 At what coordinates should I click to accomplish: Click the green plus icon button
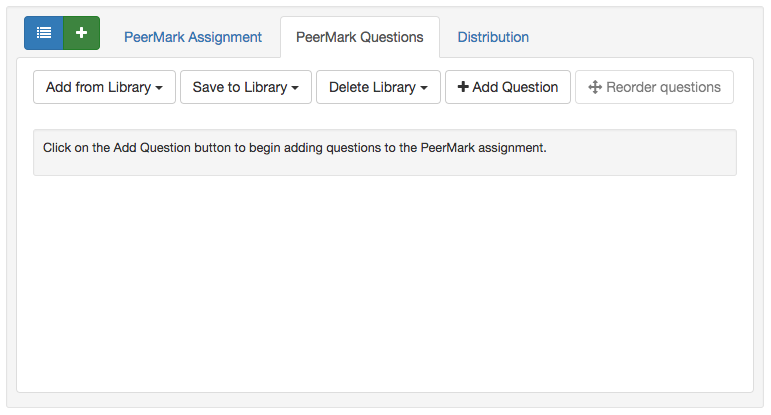point(82,33)
